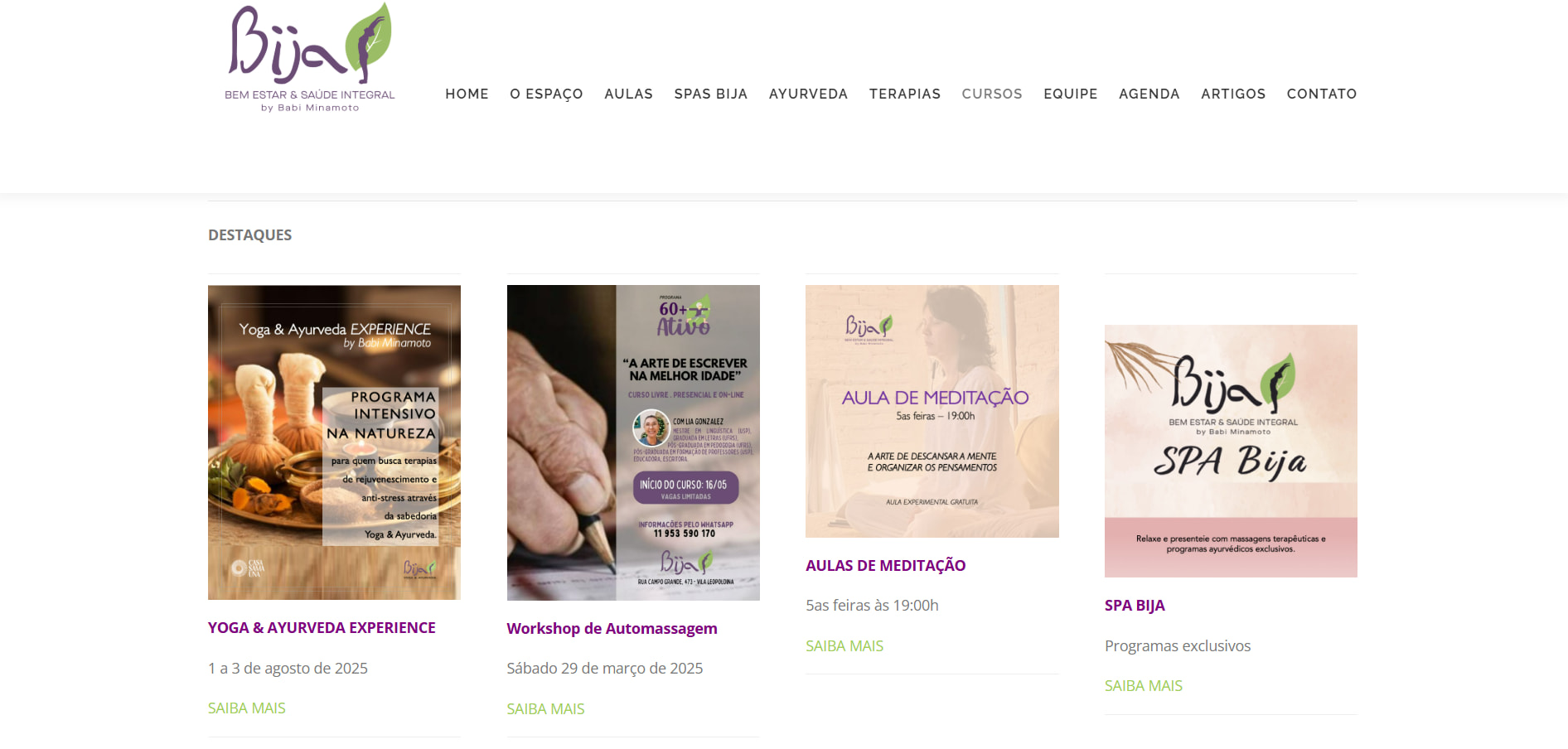Open the HOME menu item
The width and height of the screenshot is (1568, 749).
(x=467, y=94)
